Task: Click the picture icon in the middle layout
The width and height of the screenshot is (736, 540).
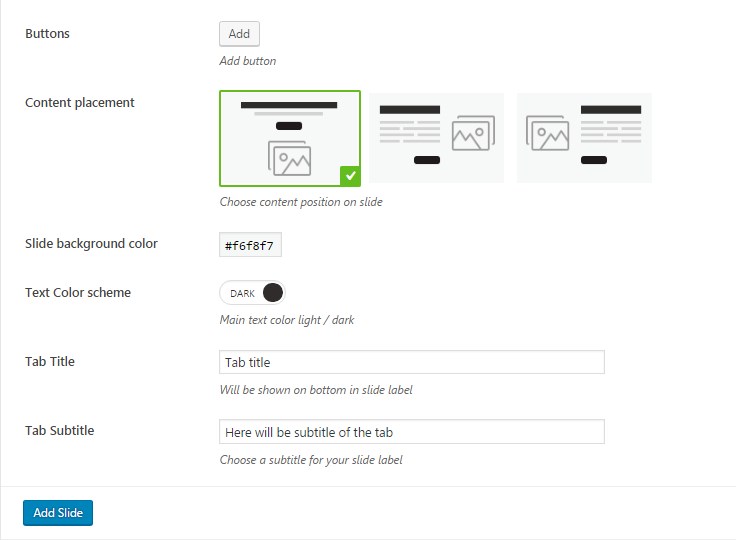Action: pos(473,132)
